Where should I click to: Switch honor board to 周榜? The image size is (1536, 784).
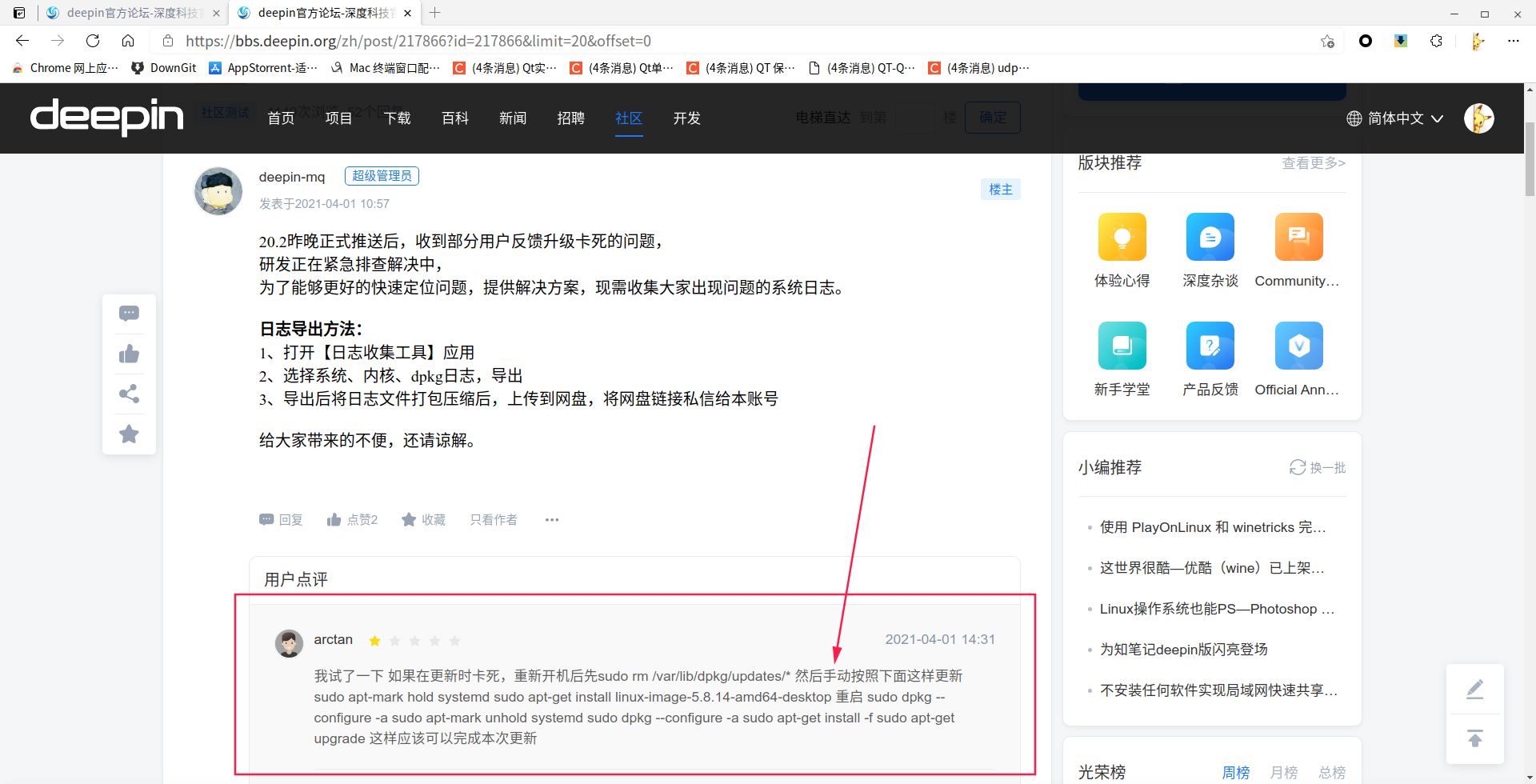[x=1236, y=773]
